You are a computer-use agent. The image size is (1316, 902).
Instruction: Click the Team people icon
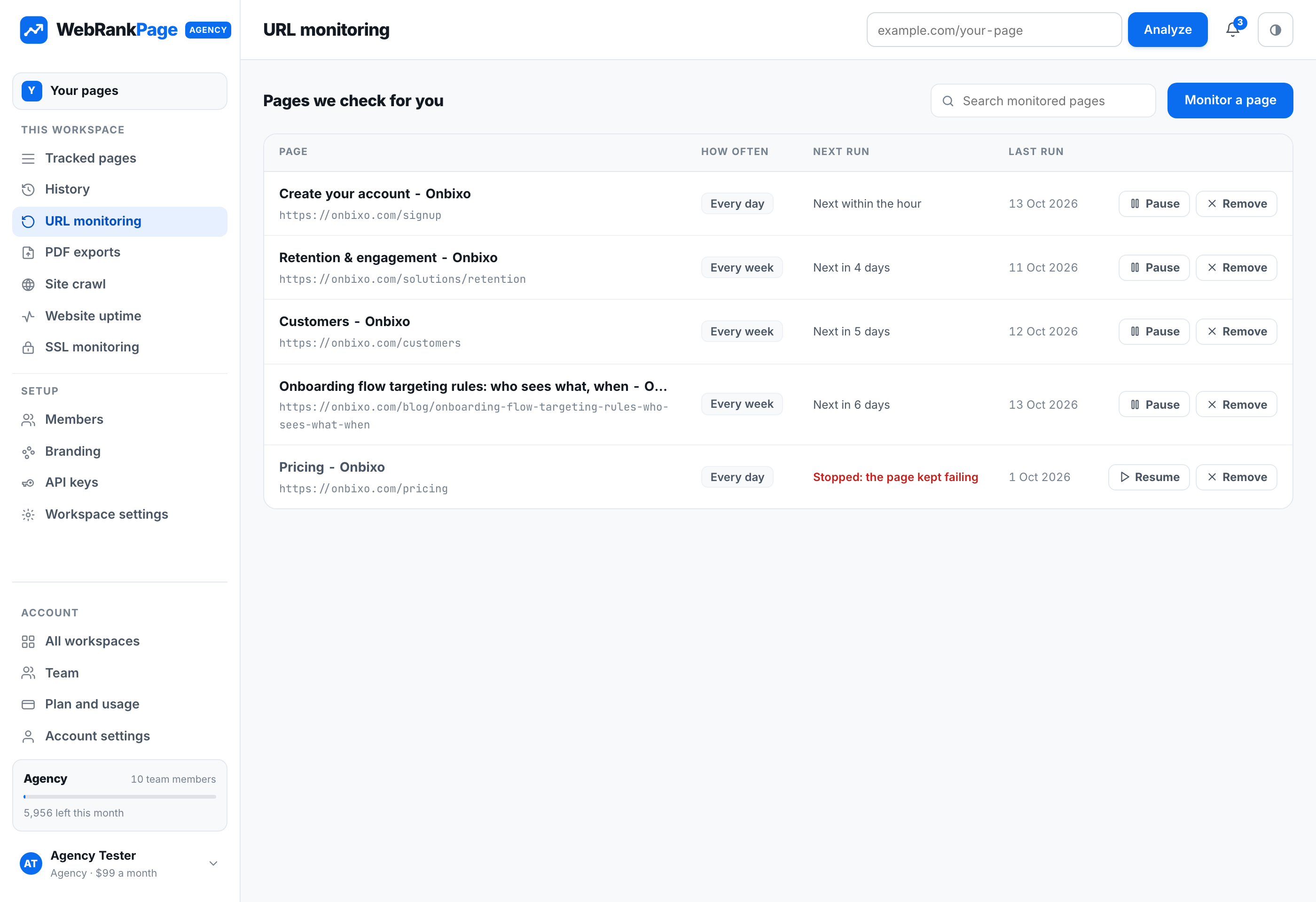(x=28, y=673)
